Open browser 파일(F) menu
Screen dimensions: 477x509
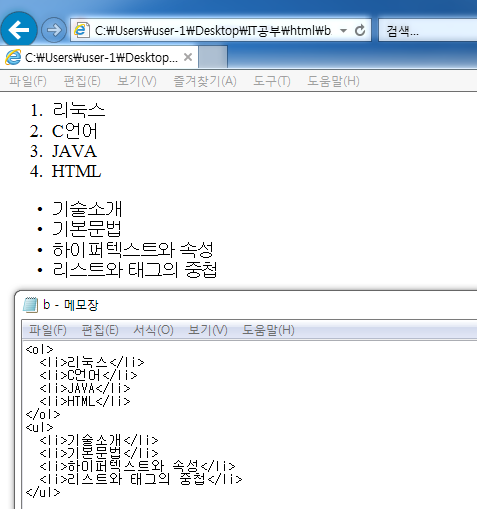(x=28, y=81)
